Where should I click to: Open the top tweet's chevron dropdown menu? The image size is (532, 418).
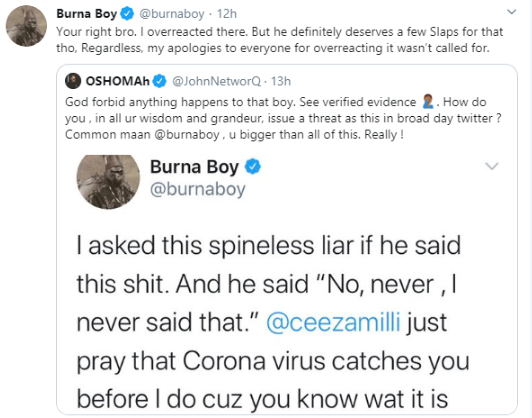point(511,12)
